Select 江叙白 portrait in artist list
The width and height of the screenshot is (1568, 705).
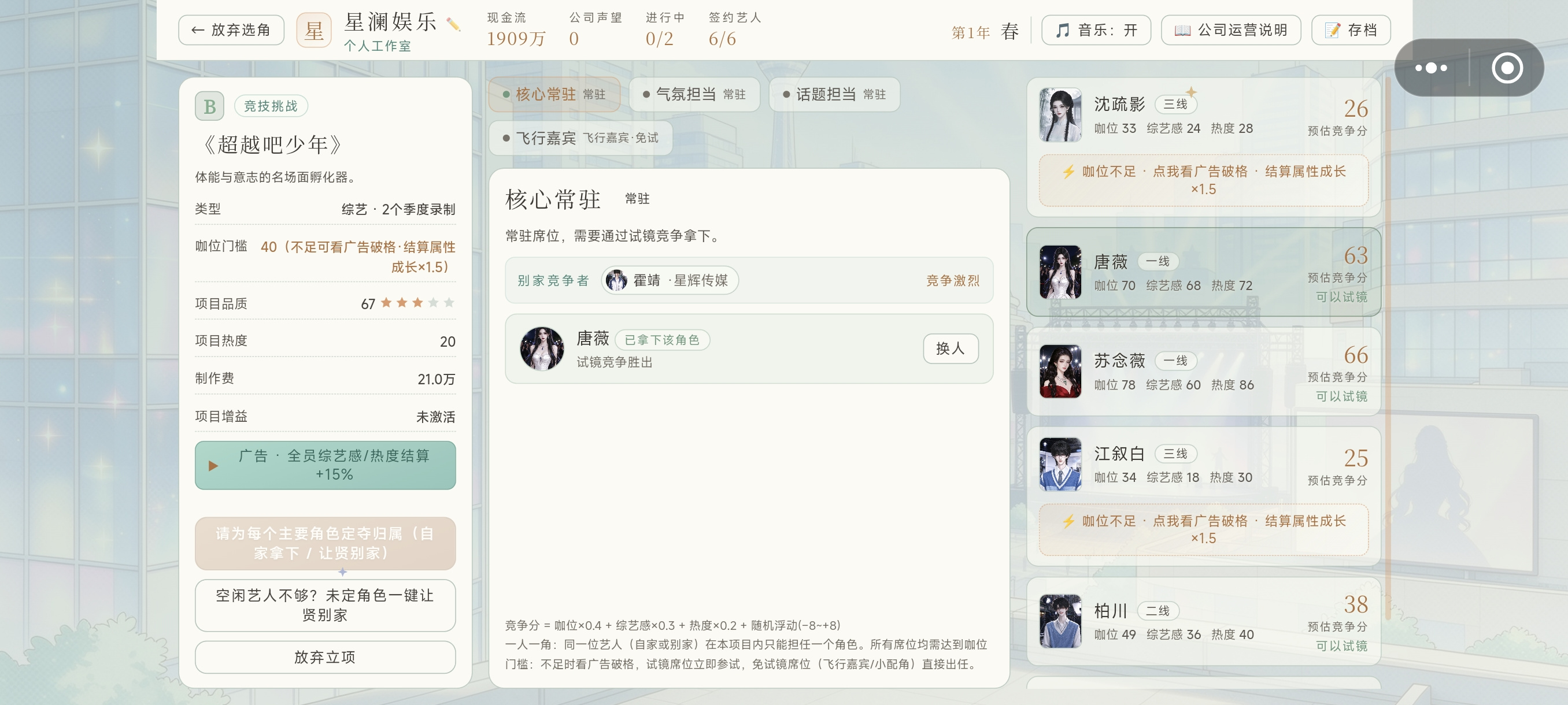coord(1060,463)
